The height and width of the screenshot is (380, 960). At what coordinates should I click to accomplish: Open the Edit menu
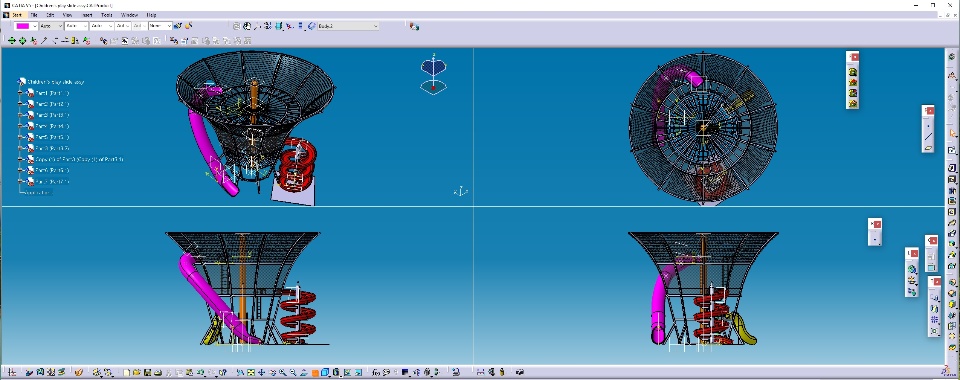click(x=50, y=14)
